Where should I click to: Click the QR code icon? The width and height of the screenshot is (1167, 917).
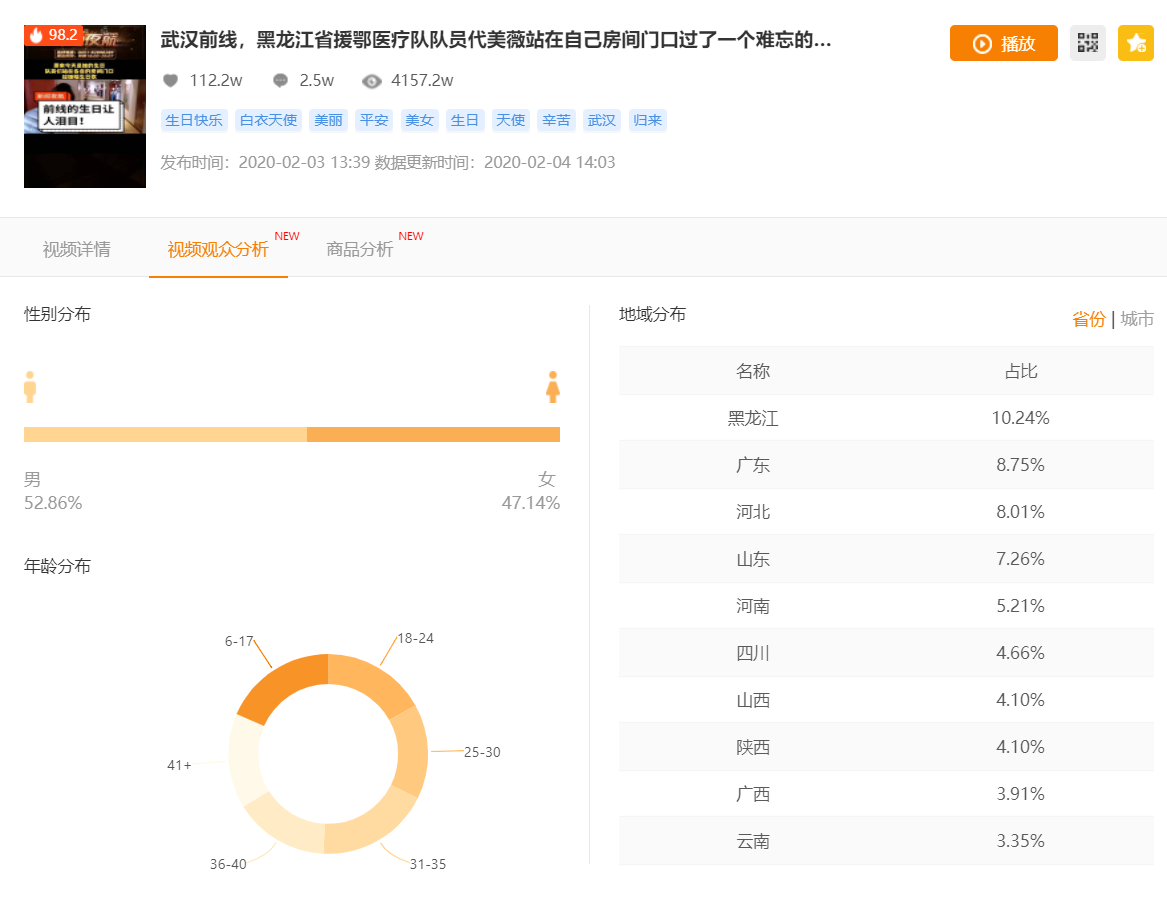tap(1088, 43)
